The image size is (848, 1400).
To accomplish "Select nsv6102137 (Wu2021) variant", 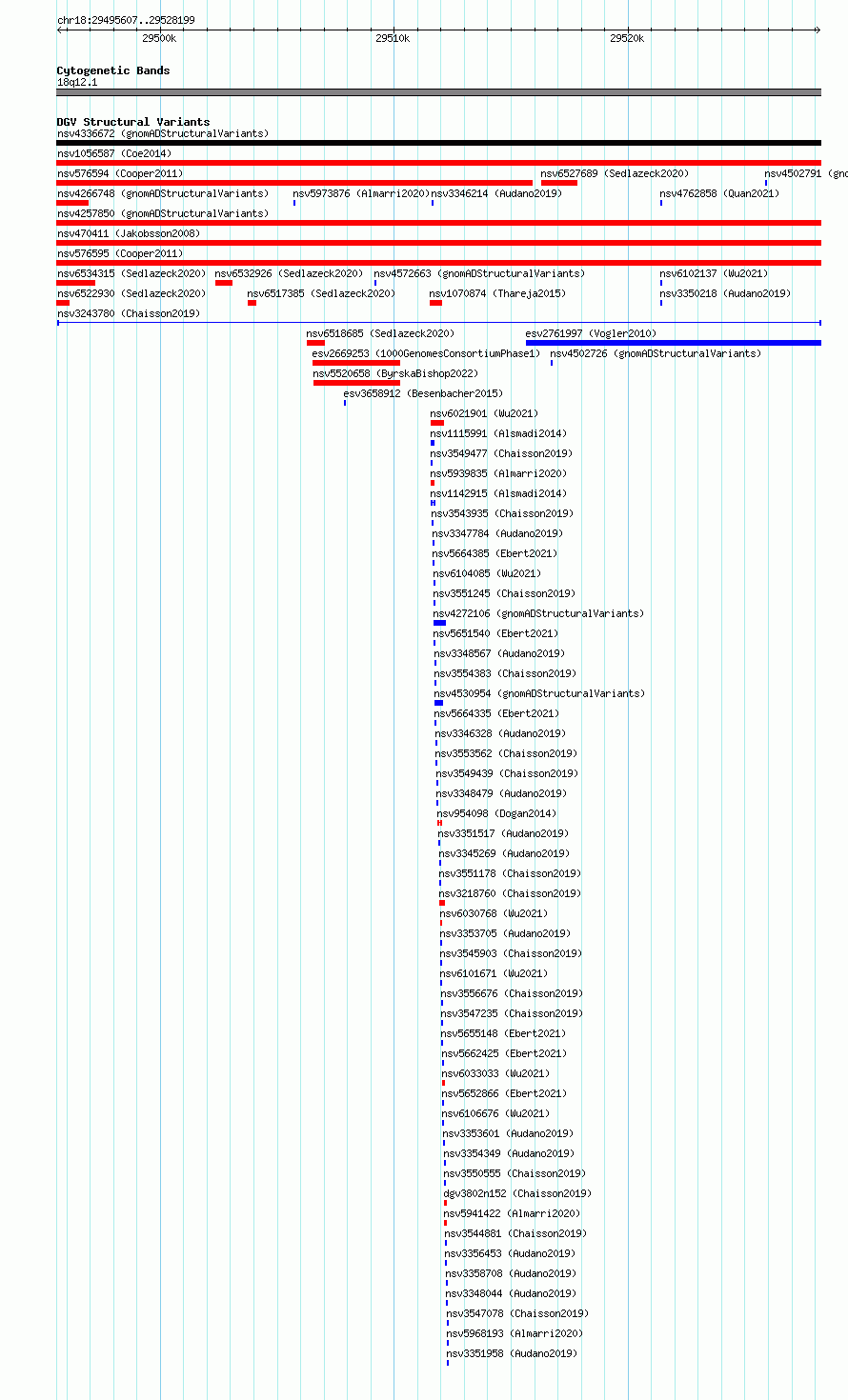I will coord(714,273).
